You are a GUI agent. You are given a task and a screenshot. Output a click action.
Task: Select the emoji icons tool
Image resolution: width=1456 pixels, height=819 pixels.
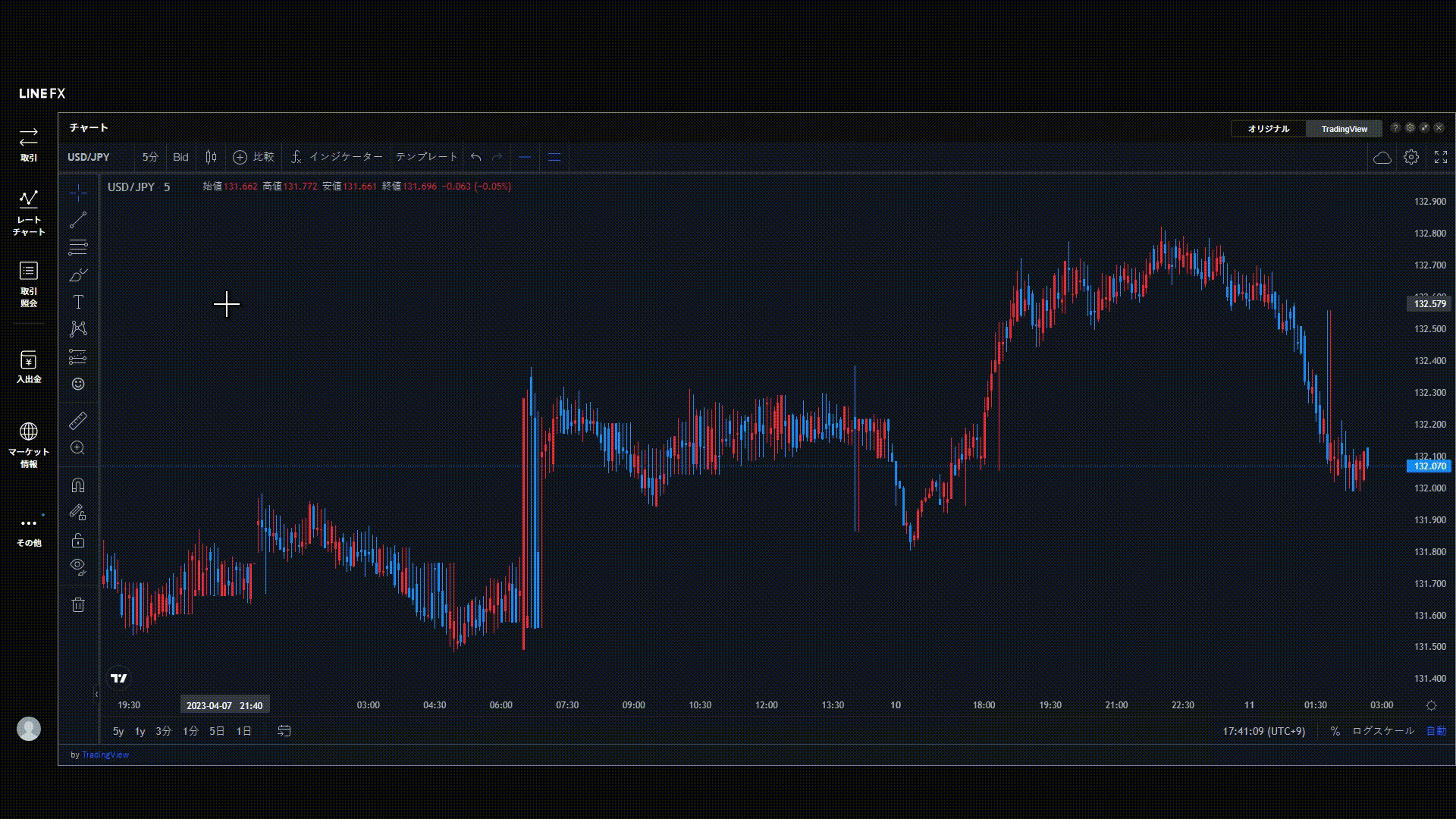pyautogui.click(x=78, y=384)
